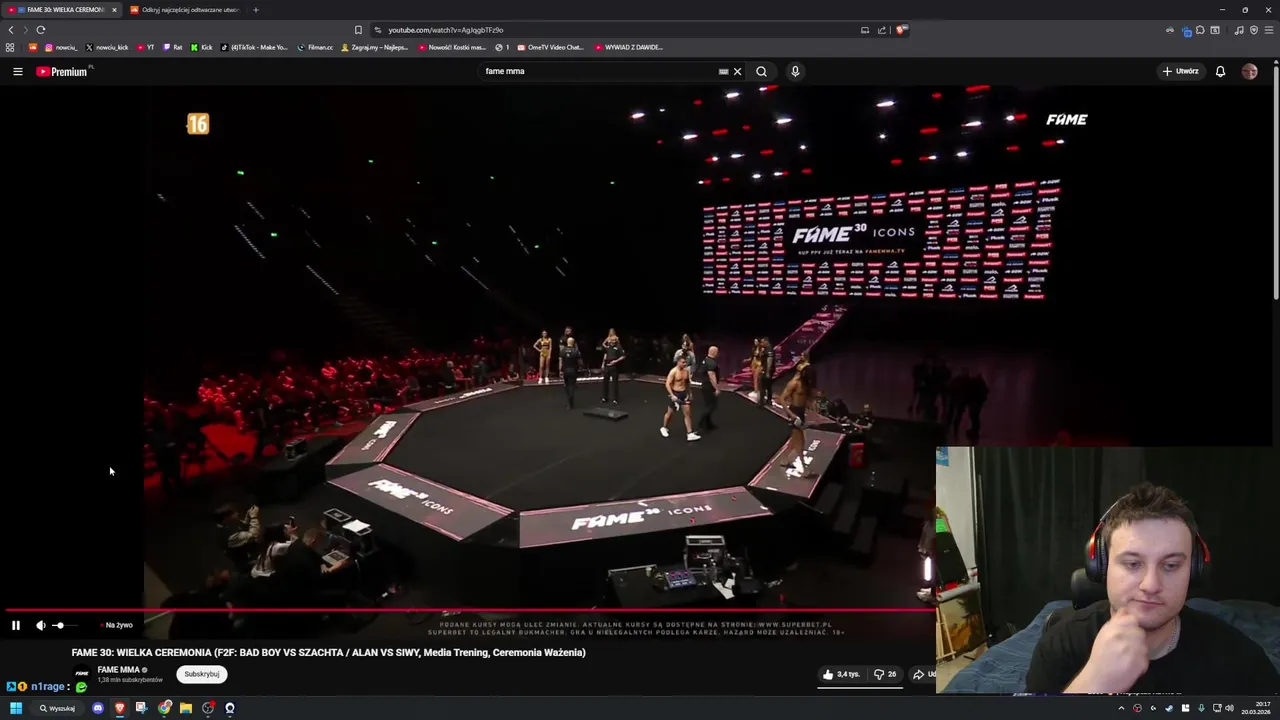Go back in browser history
Screen dimensions: 1280x720
click(x=11, y=30)
